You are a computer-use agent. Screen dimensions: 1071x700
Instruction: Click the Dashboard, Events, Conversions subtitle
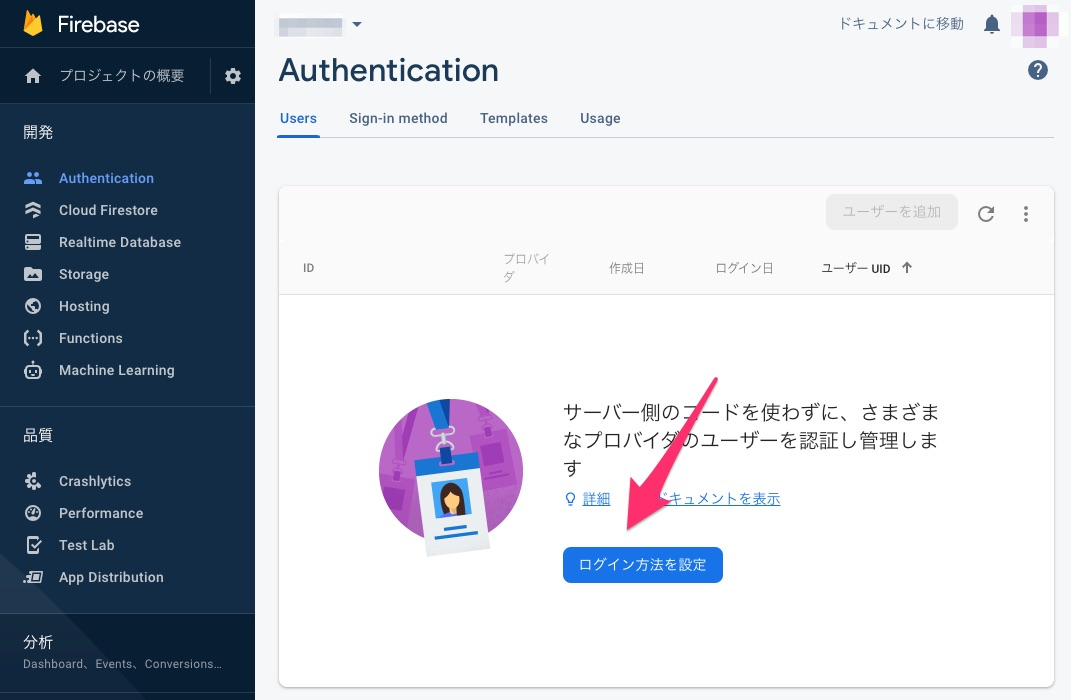tap(122, 664)
